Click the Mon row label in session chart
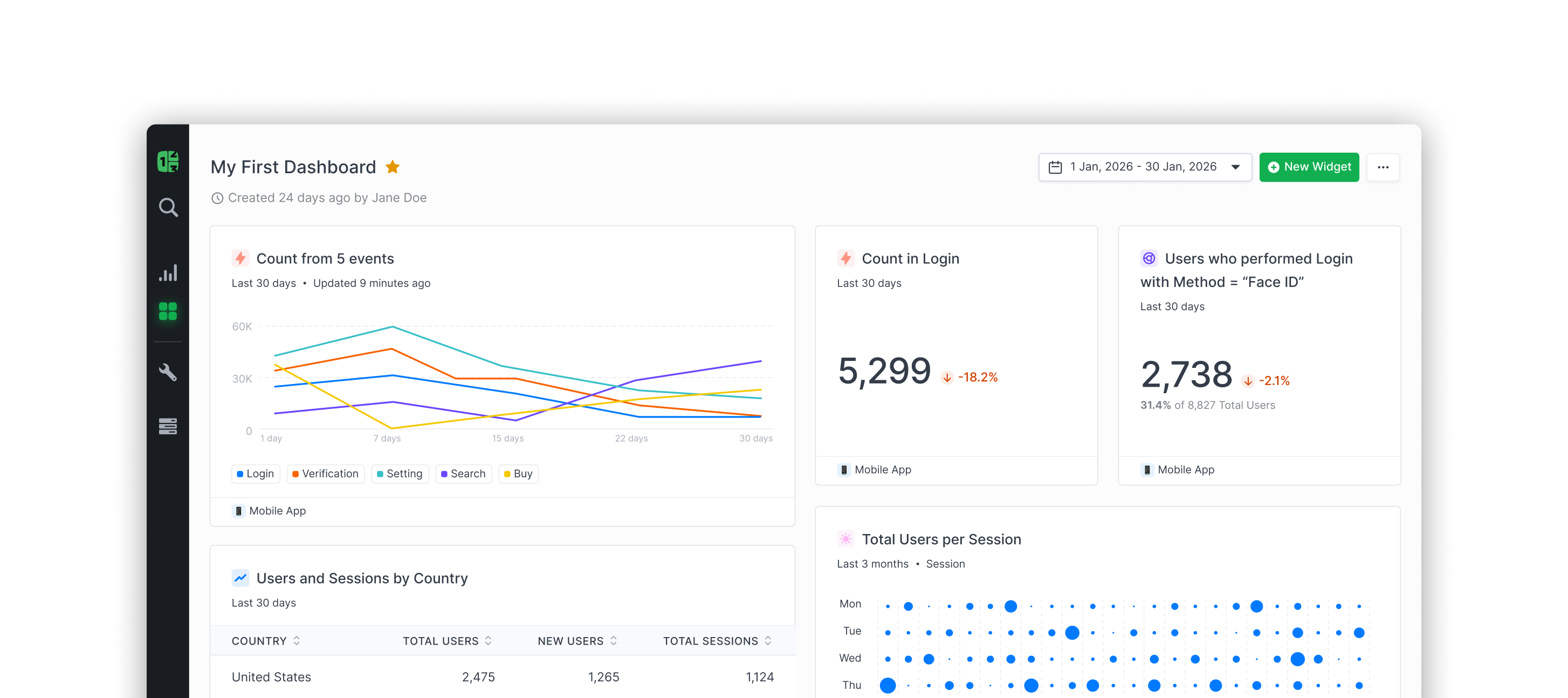The image size is (1568, 698). coord(850,604)
